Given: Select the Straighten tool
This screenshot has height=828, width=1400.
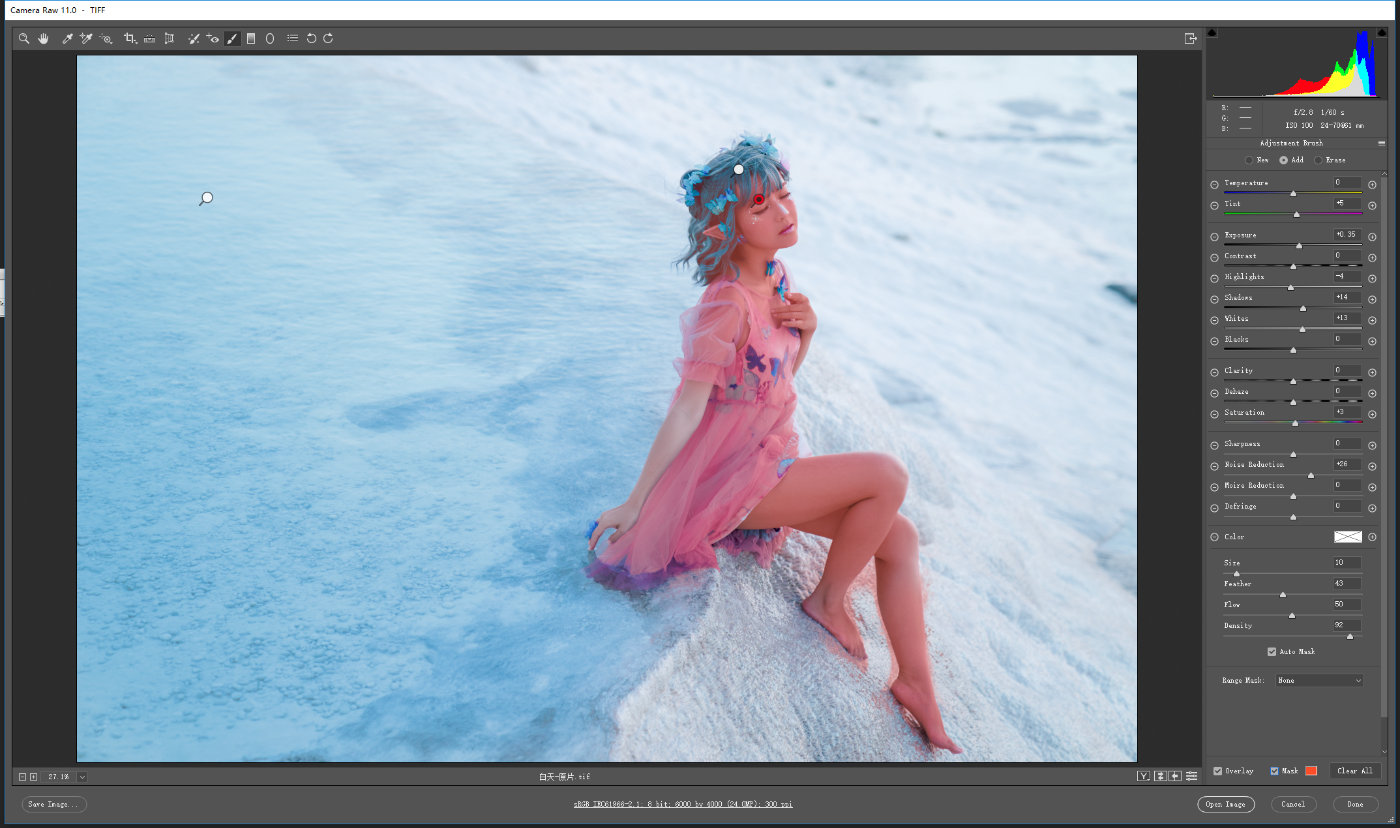Looking at the screenshot, I should (149, 39).
